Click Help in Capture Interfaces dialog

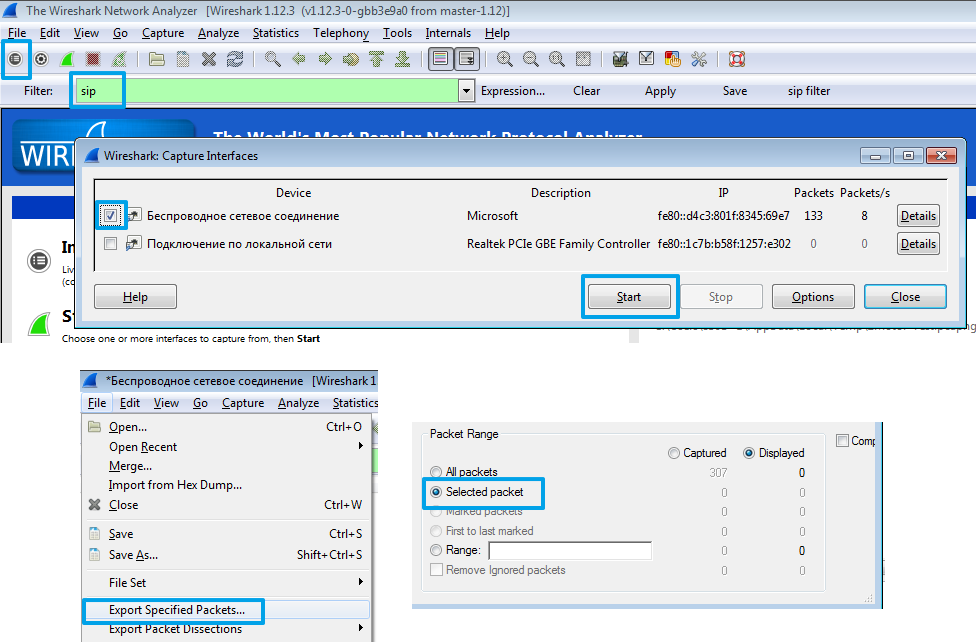(x=135, y=297)
